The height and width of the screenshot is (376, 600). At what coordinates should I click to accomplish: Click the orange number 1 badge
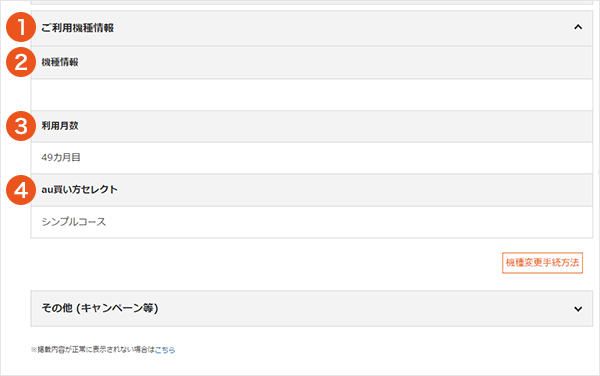tap(21, 27)
